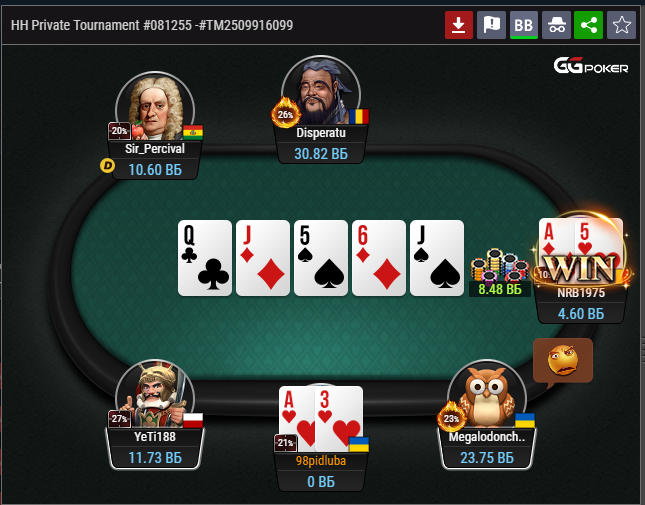This screenshot has height=505, width=645.
Task: Toggle the incognito hide-names icon
Action: pos(556,25)
